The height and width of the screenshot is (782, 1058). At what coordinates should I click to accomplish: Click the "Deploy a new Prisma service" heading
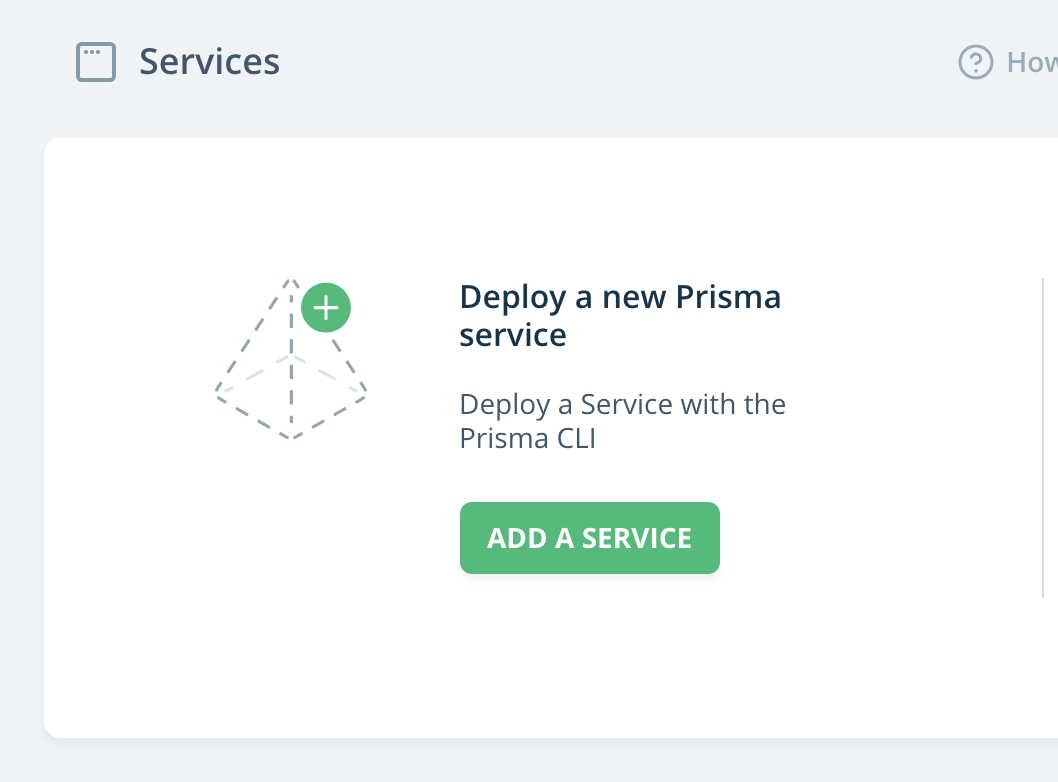[x=620, y=316]
